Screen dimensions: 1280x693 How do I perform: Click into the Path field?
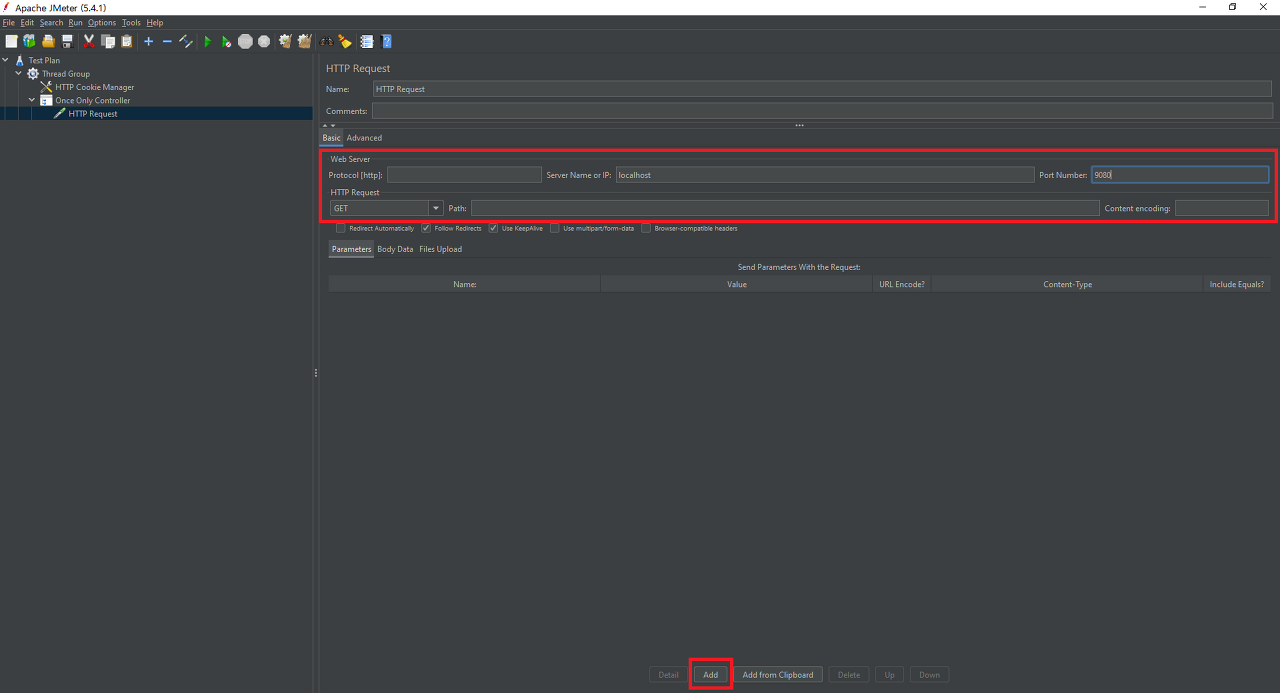785,208
